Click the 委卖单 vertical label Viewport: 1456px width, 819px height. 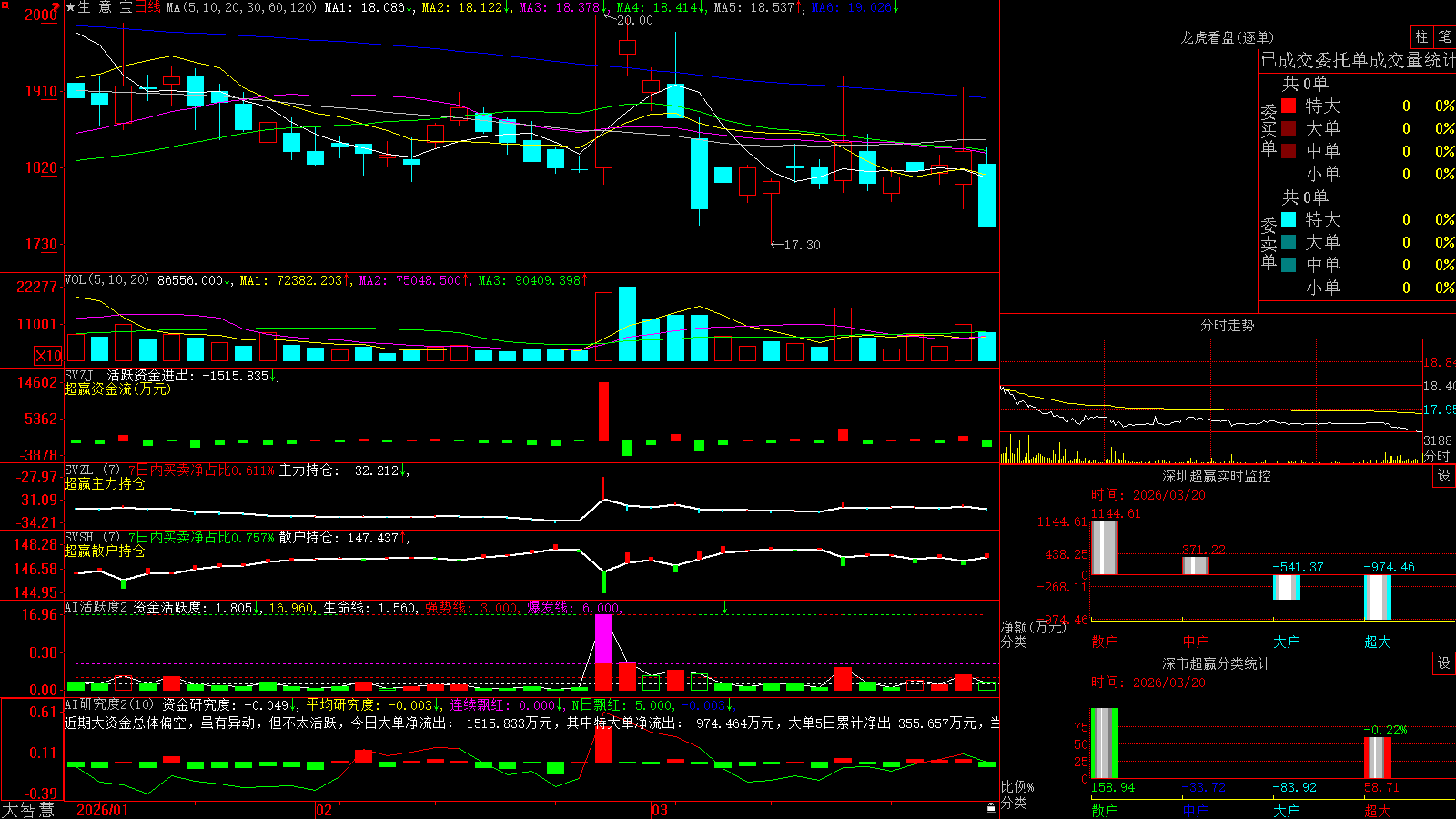[1269, 244]
